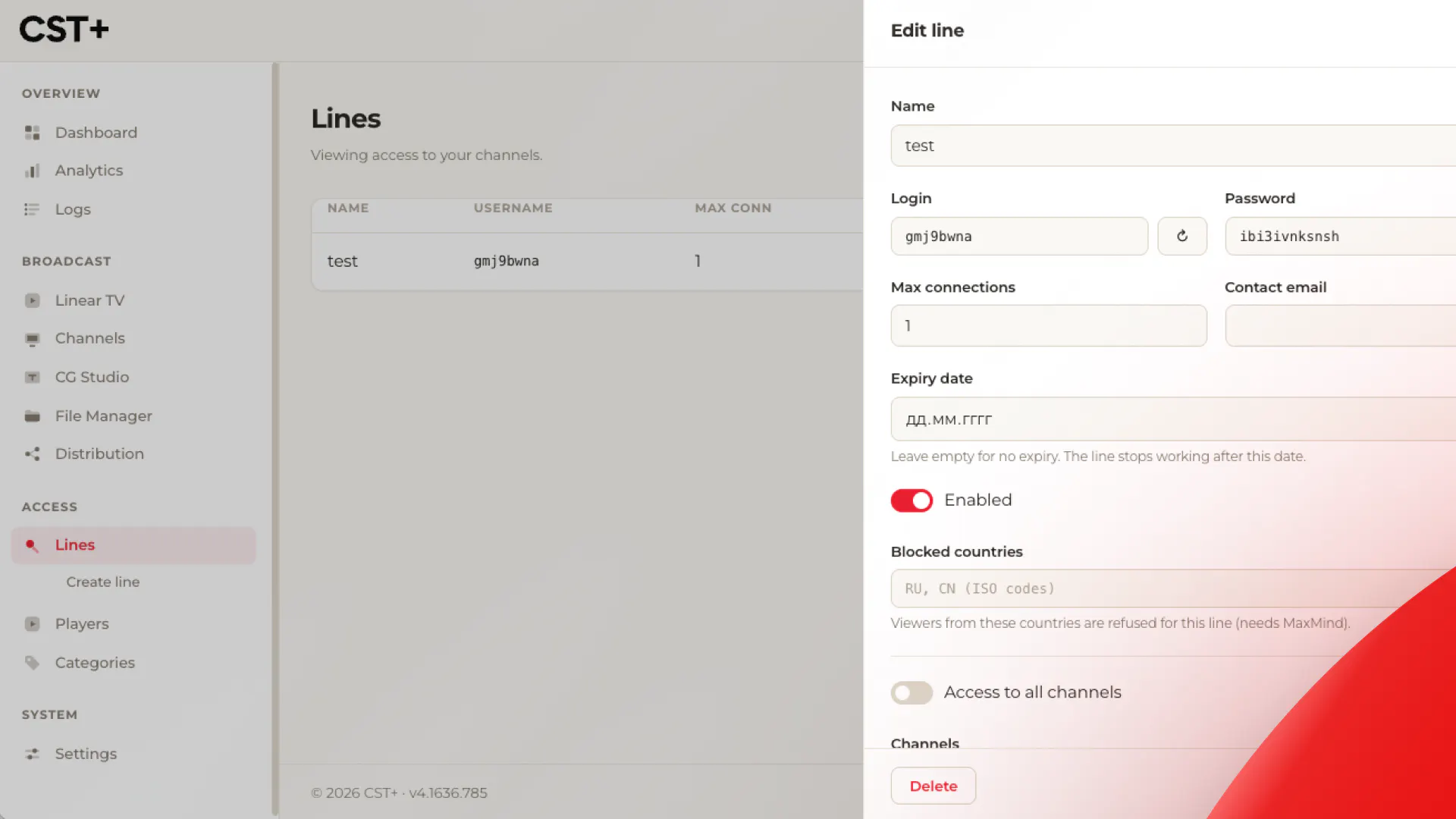
Task: Click the Analytics bar chart icon
Action: pos(32,171)
